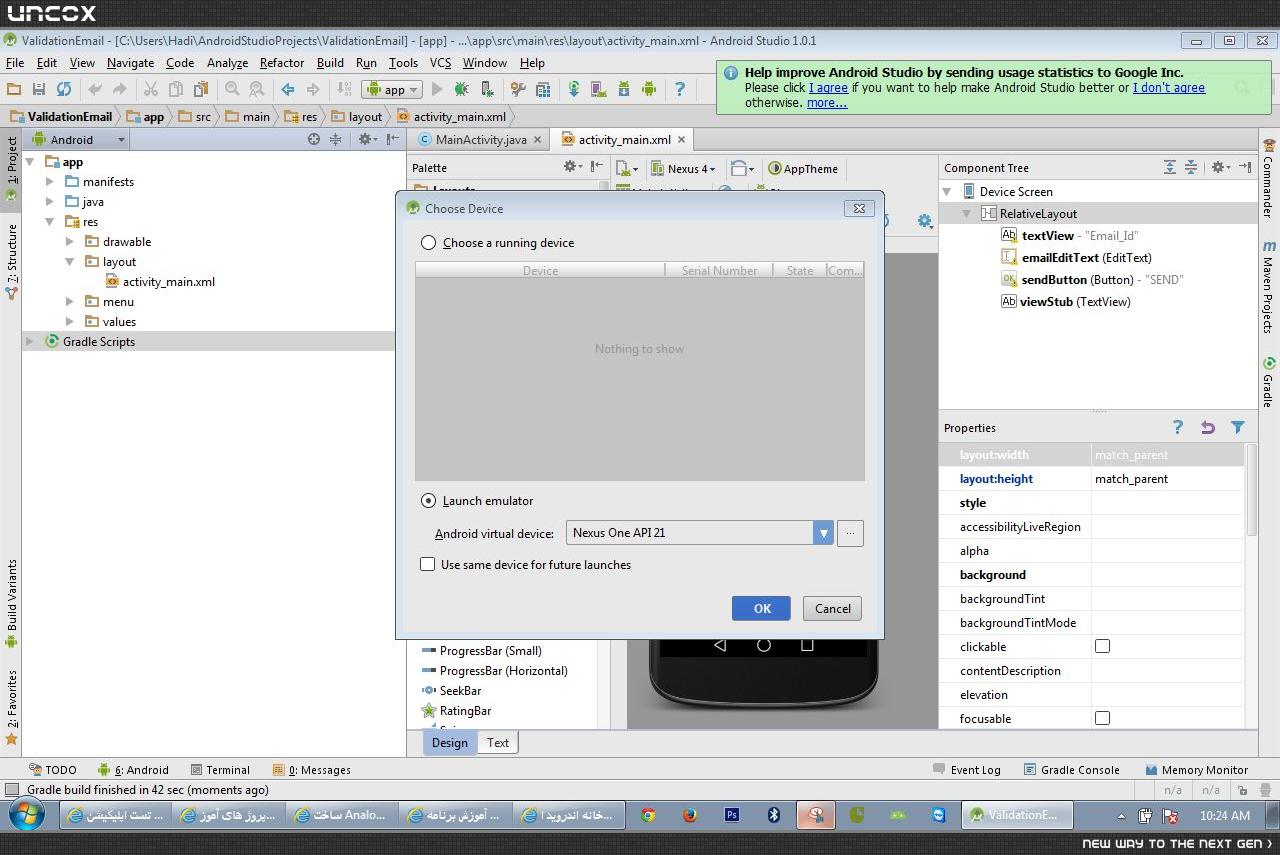Click the Debug app bug icon

point(461,89)
